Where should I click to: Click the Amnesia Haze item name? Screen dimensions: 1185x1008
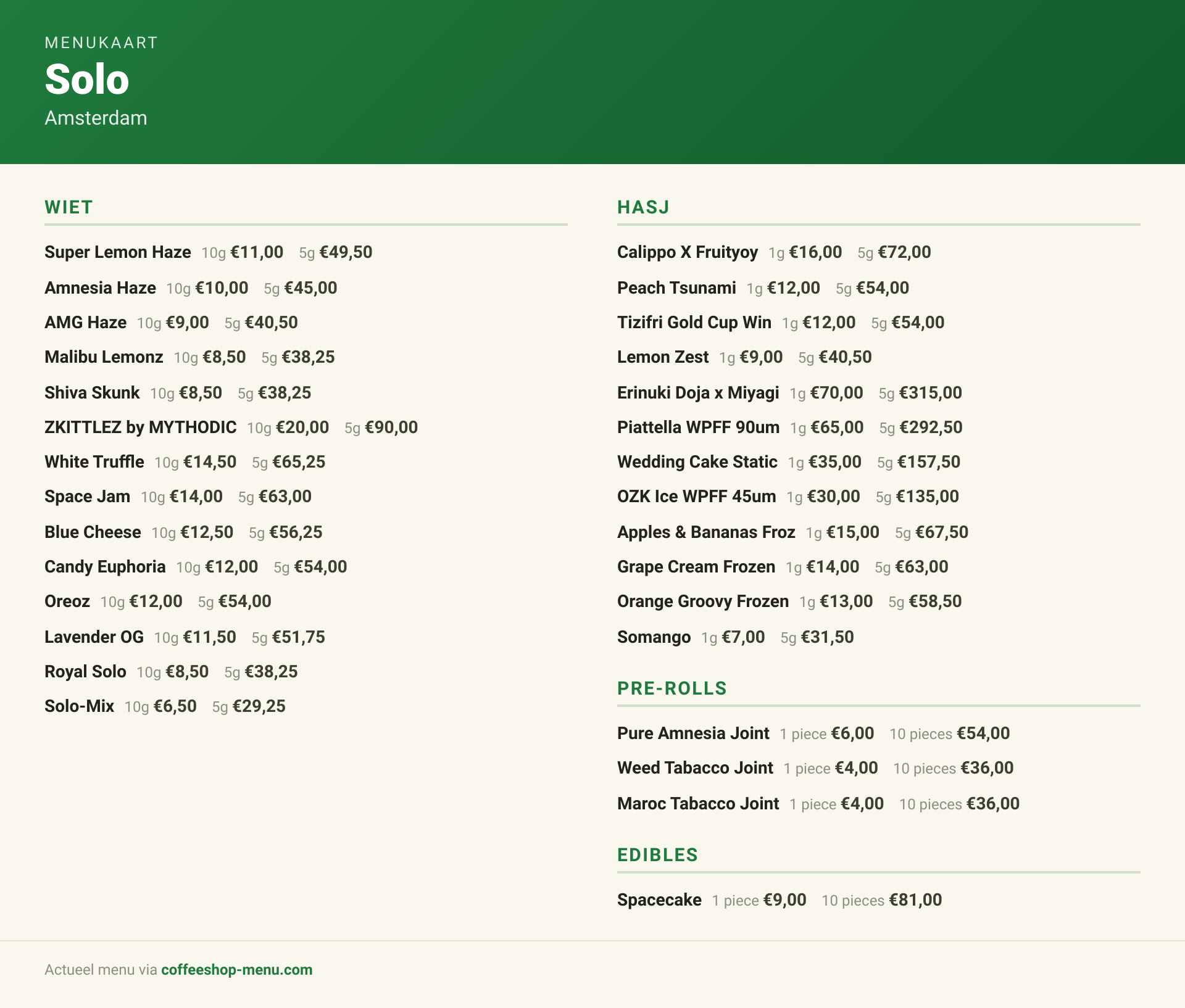tap(100, 288)
